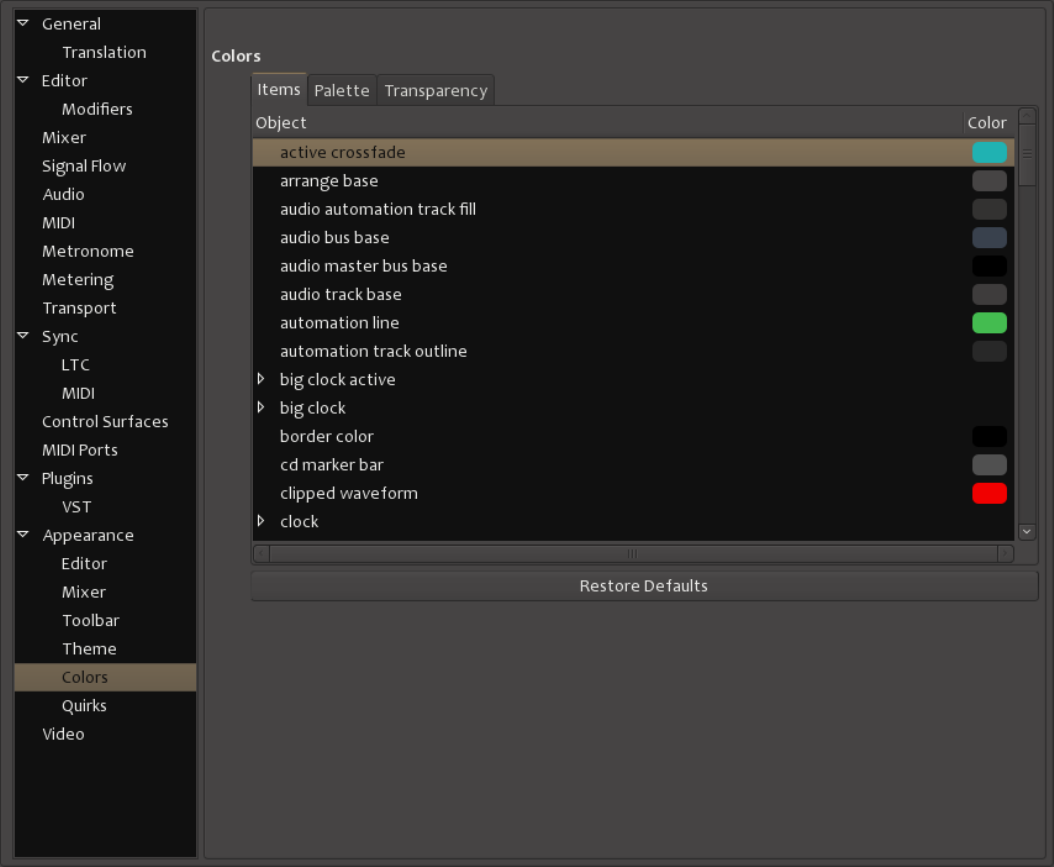Select 'clipped waveform' row text

349,493
